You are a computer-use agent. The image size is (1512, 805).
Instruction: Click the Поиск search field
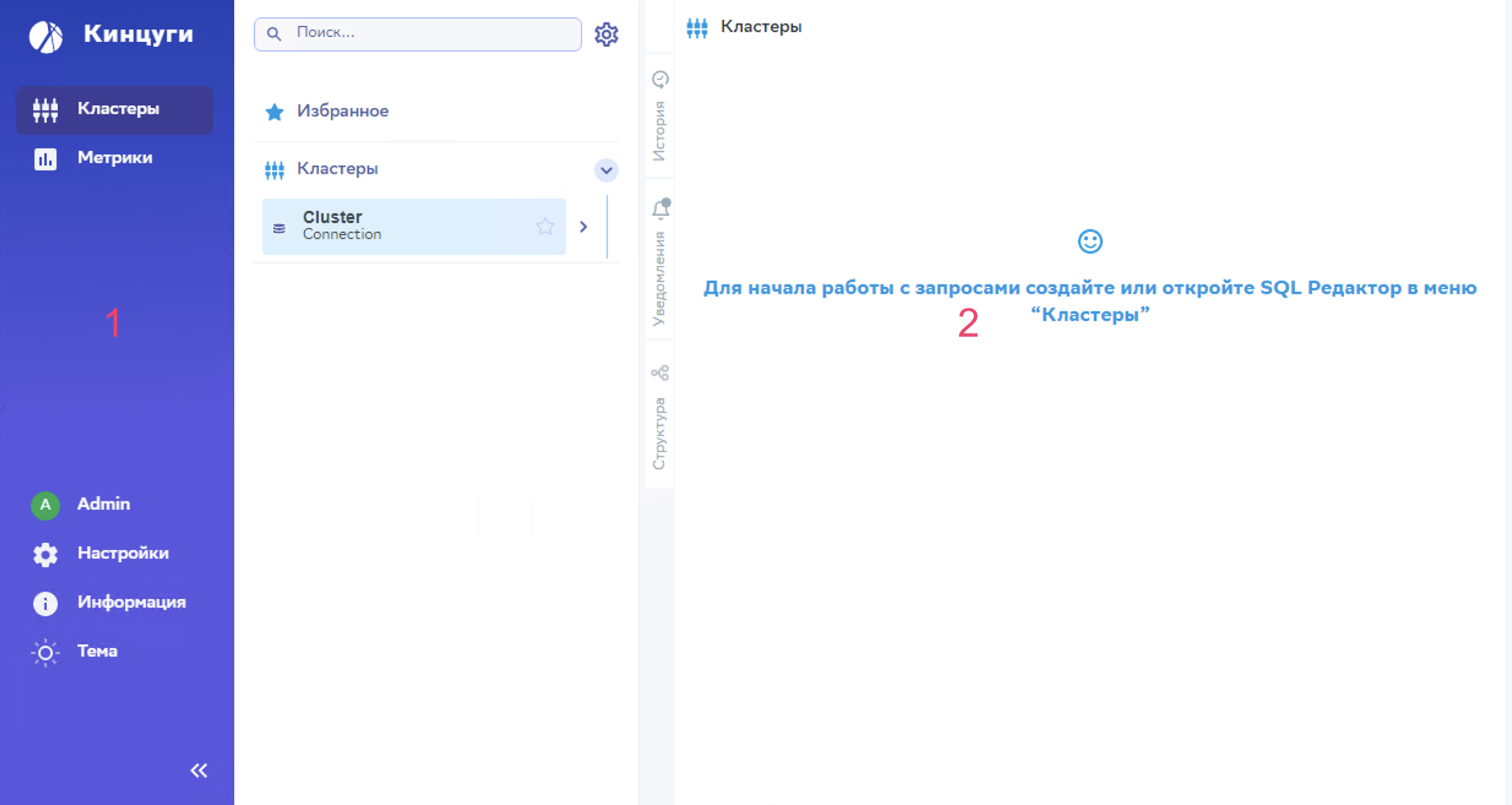click(x=429, y=34)
